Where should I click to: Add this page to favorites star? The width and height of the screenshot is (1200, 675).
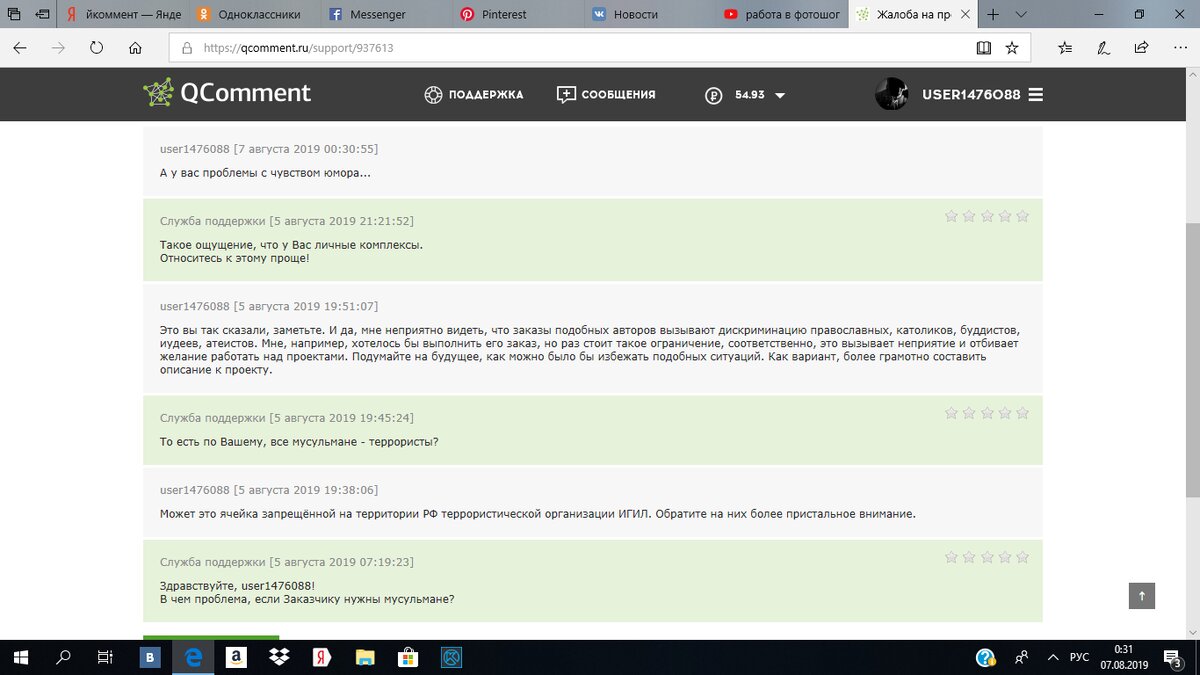coord(1012,47)
